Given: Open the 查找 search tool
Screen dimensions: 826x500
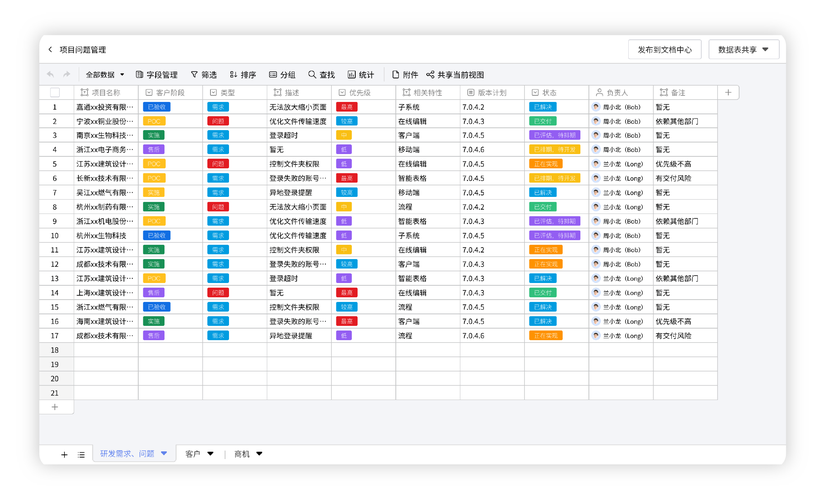Looking at the screenshot, I should (x=321, y=75).
